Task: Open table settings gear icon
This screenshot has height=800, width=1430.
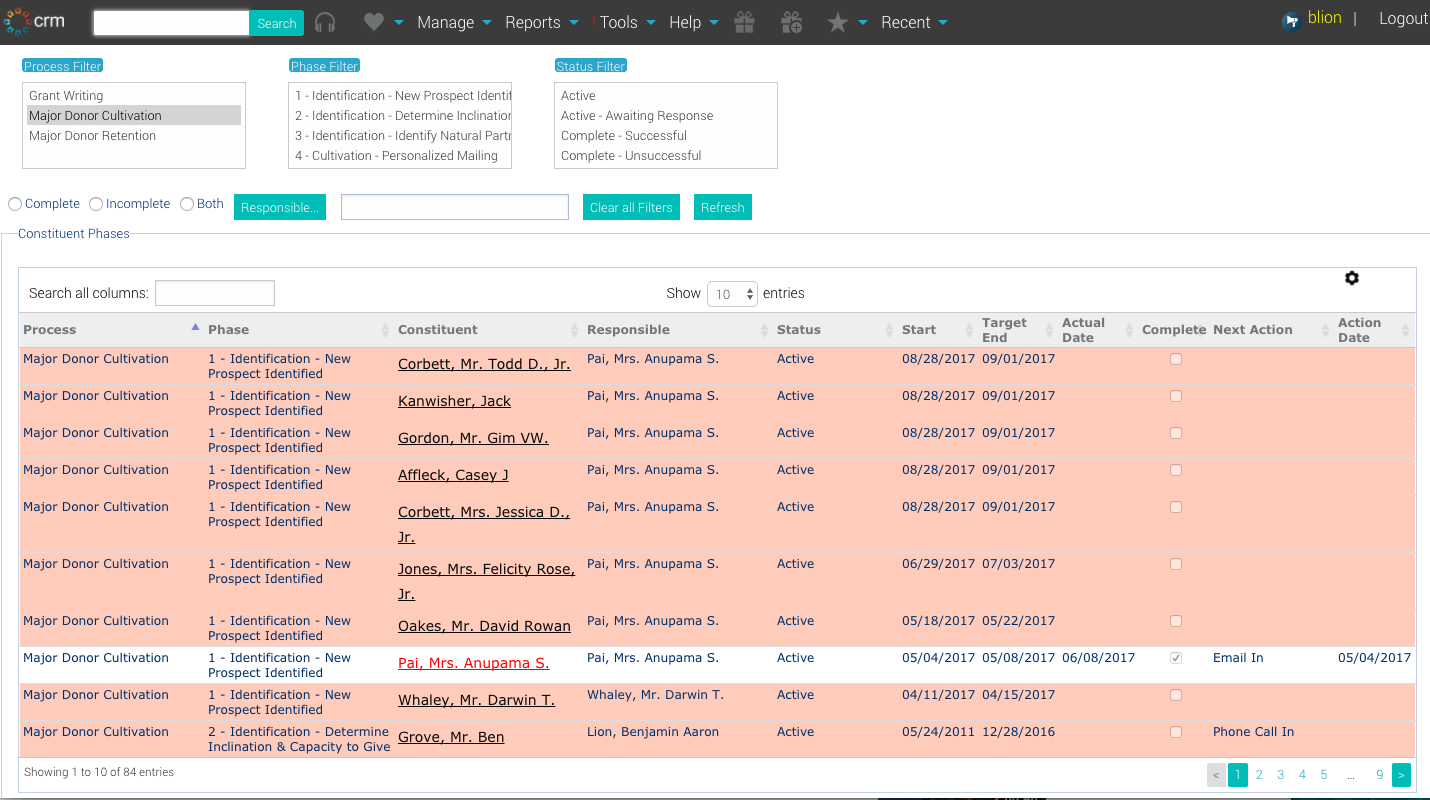Action: pyautogui.click(x=1352, y=278)
